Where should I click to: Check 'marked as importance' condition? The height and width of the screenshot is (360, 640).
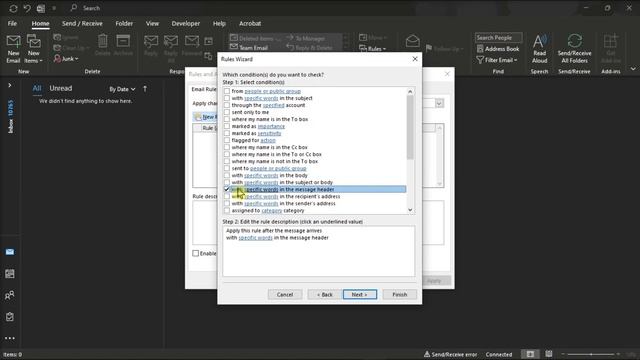(227, 126)
